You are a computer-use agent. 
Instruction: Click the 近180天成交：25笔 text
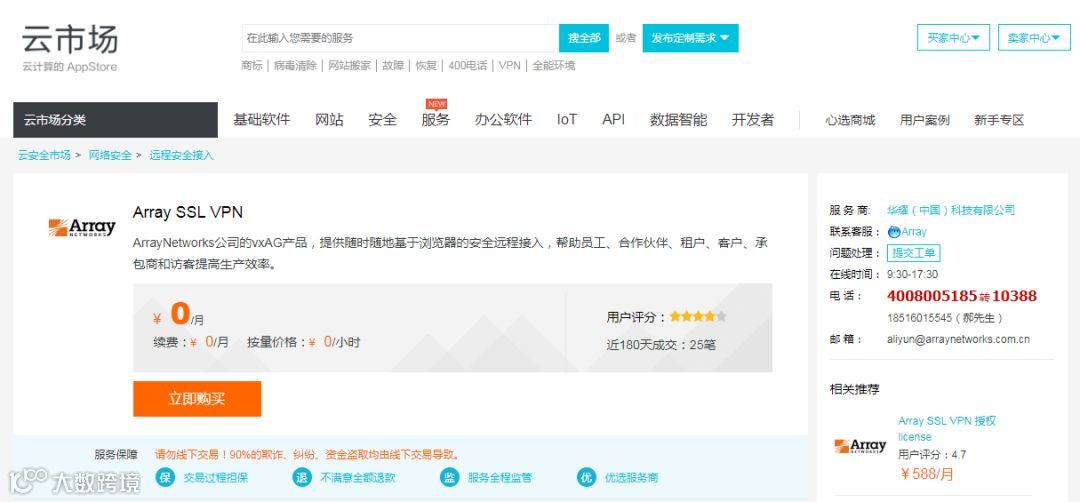click(661, 344)
